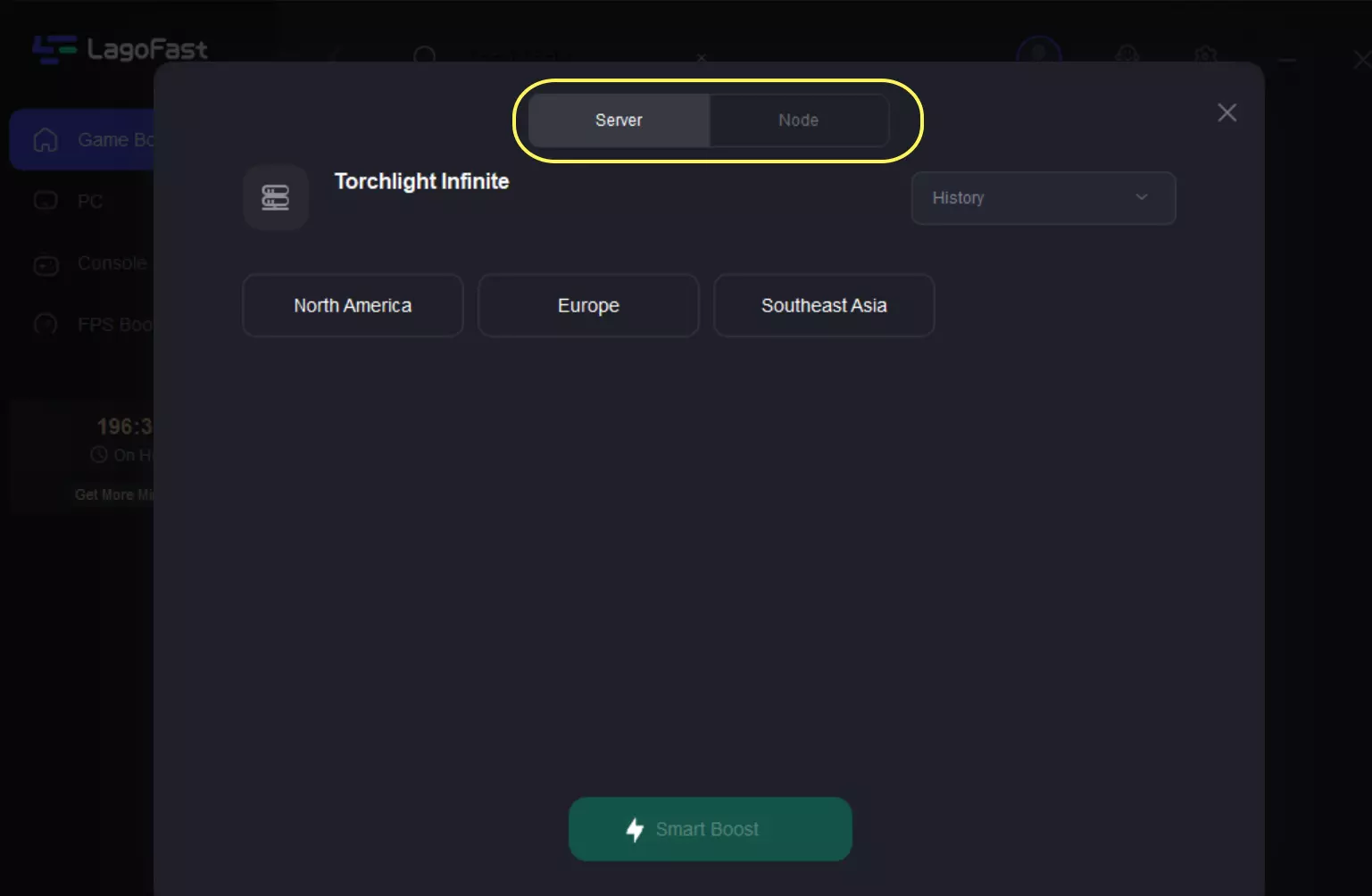This screenshot has width=1372, height=896.
Task: Click the Torchlight Infinite title
Action: coord(422,181)
